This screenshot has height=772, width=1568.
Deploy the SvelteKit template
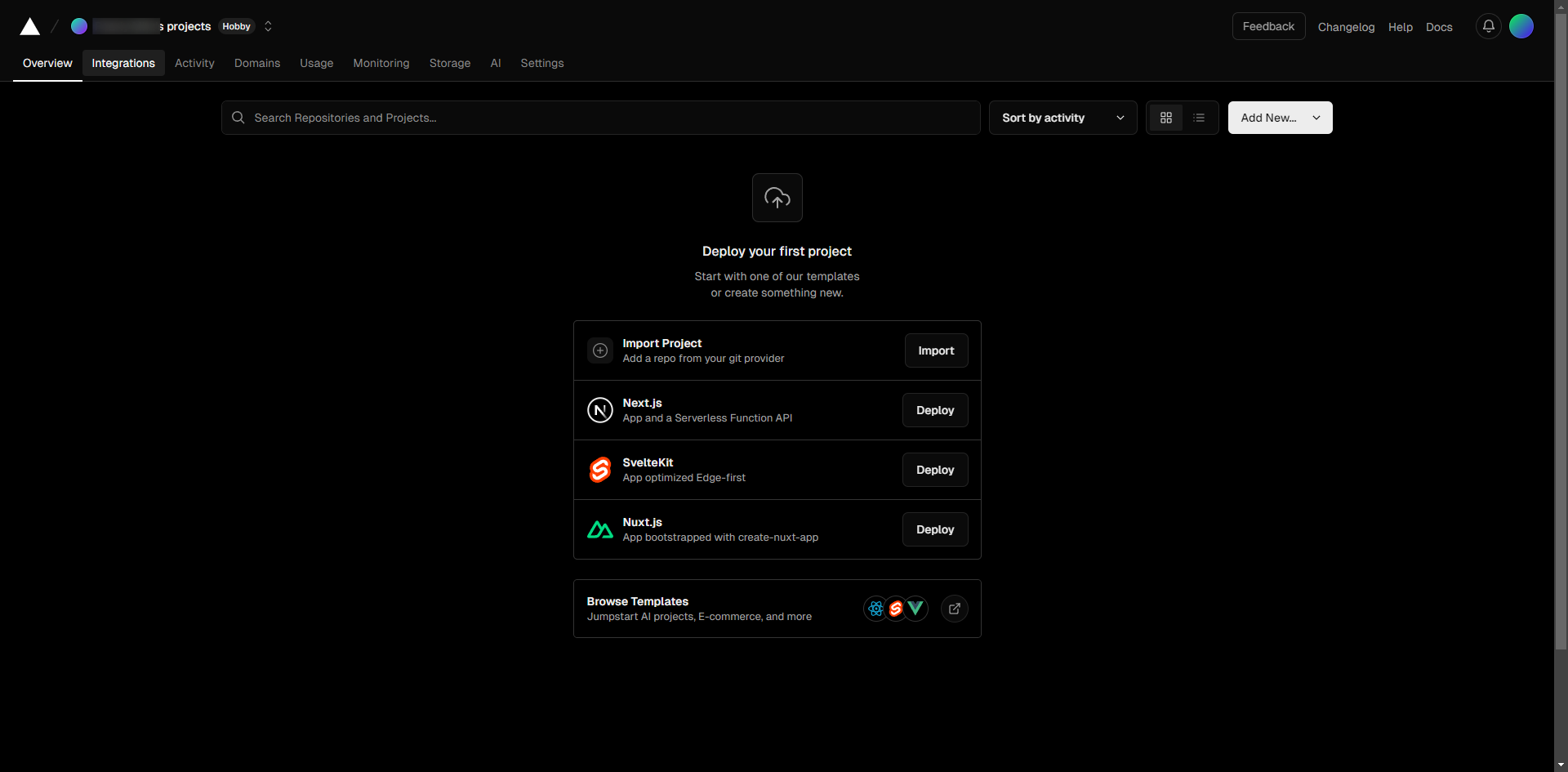[x=935, y=470]
